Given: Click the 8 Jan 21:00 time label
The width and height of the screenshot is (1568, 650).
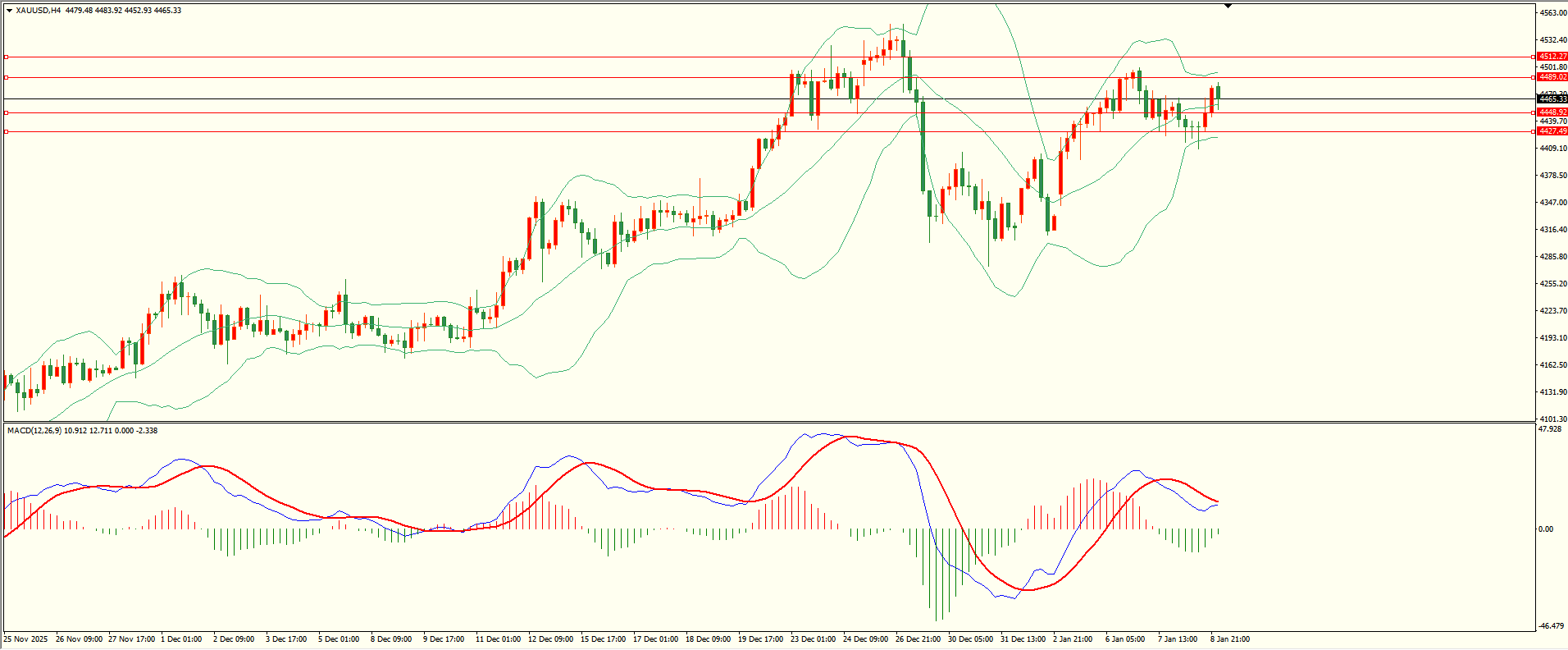Looking at the screenshot, I should (1230, 639).
